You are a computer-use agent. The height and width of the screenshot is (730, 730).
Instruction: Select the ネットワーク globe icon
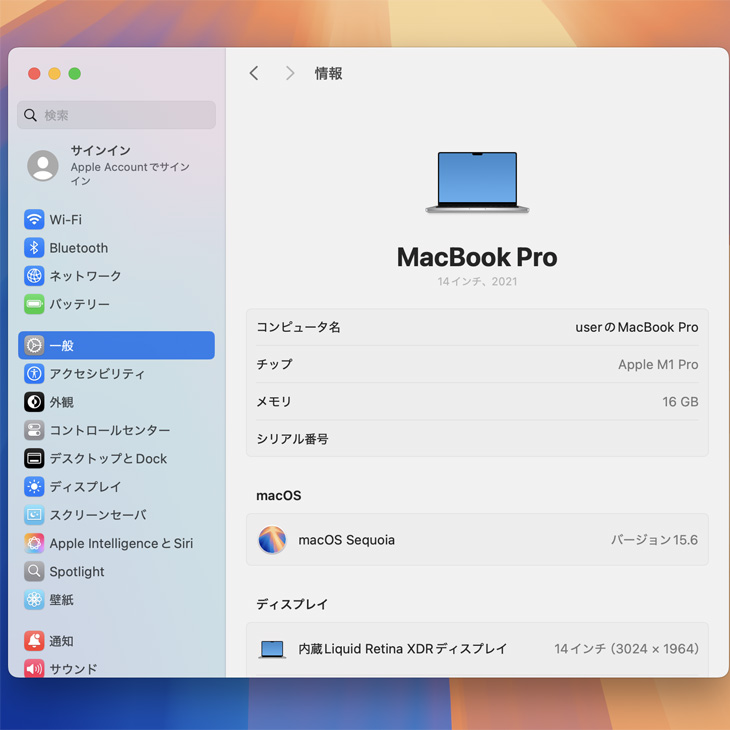click(34, 276)
